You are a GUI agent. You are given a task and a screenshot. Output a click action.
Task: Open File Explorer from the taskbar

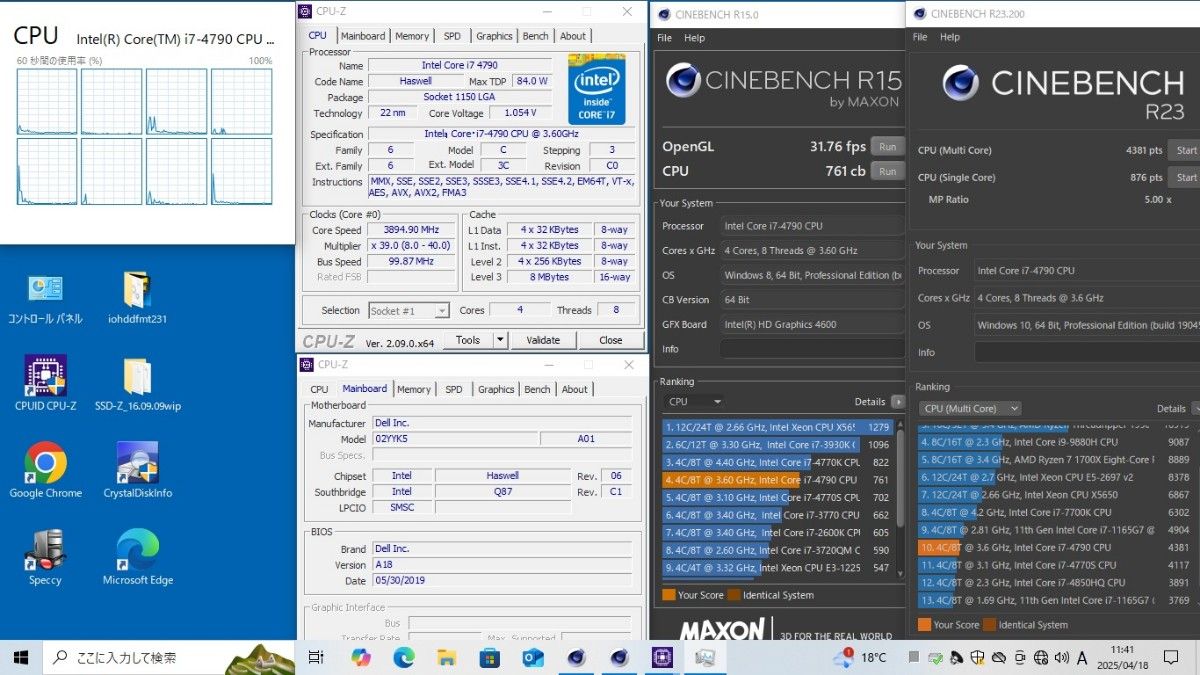[x=447, y=657]
